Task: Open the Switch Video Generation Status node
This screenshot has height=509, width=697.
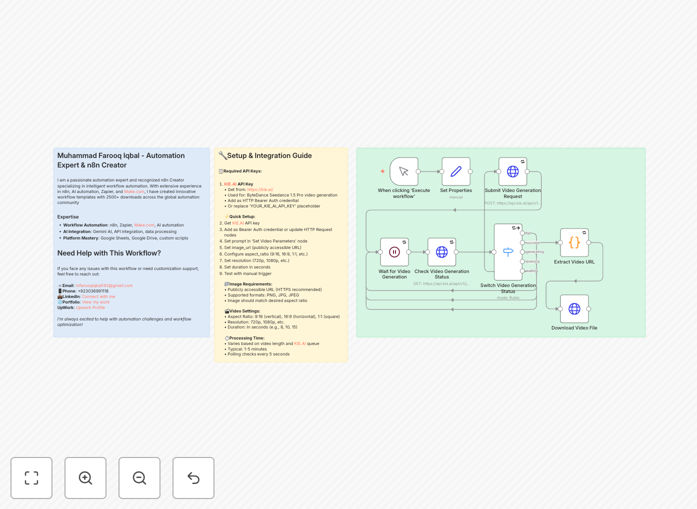Action: pyautogui.click(x=508, y=252)
